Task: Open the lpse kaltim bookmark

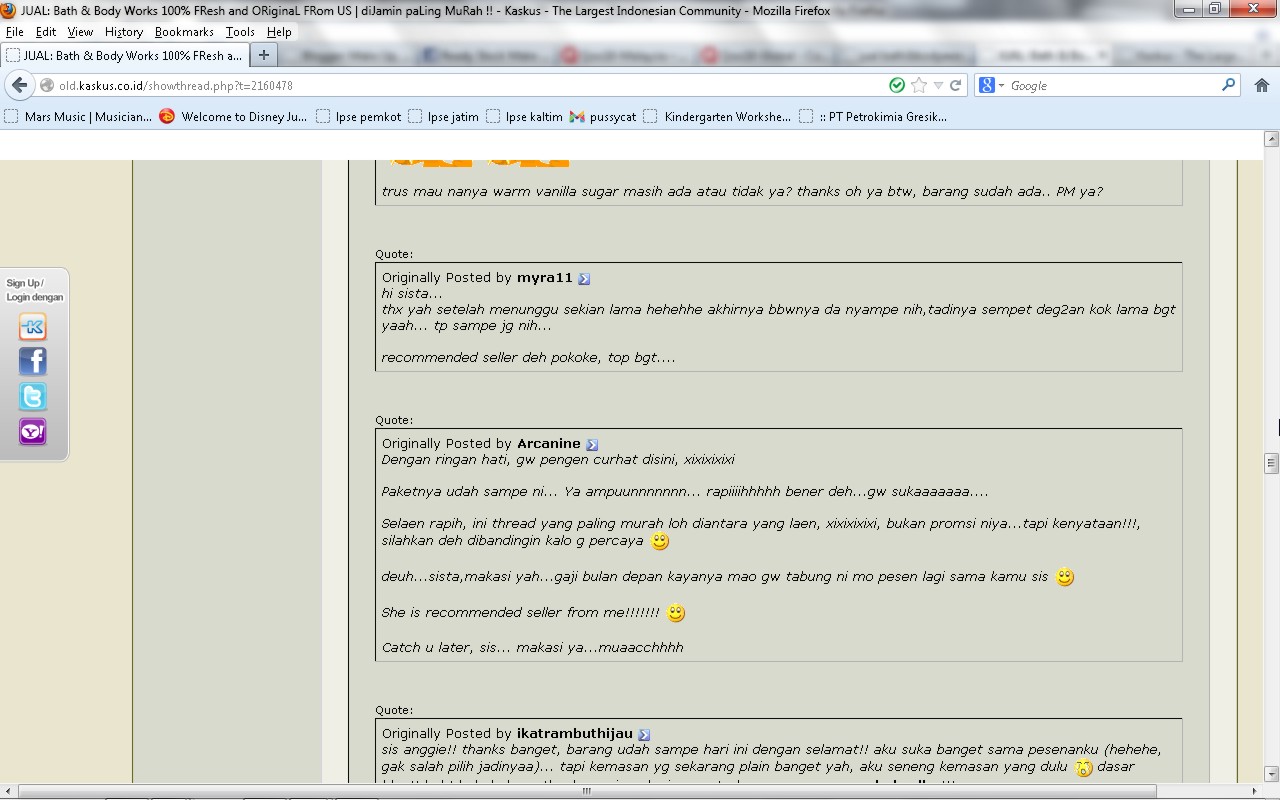Action: point(525,117)
